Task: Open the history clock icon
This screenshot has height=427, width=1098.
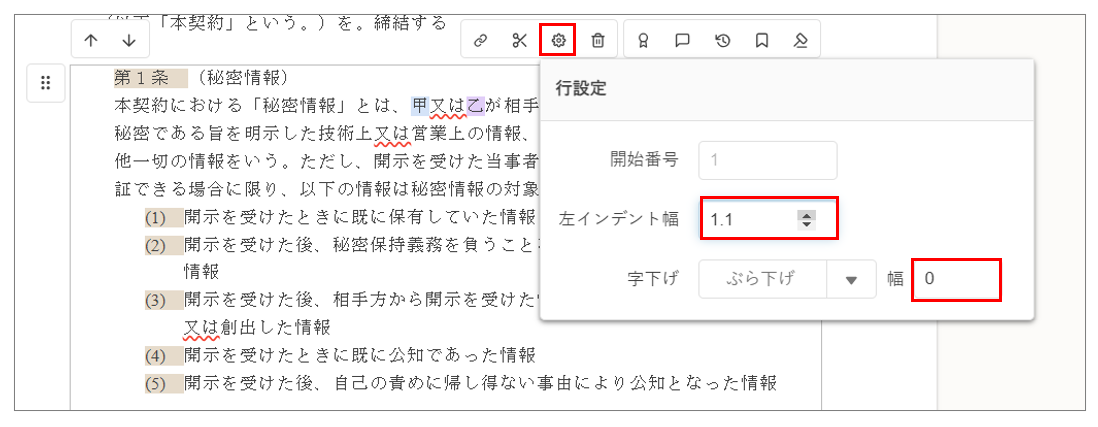Action: click(x=722, y=41)
